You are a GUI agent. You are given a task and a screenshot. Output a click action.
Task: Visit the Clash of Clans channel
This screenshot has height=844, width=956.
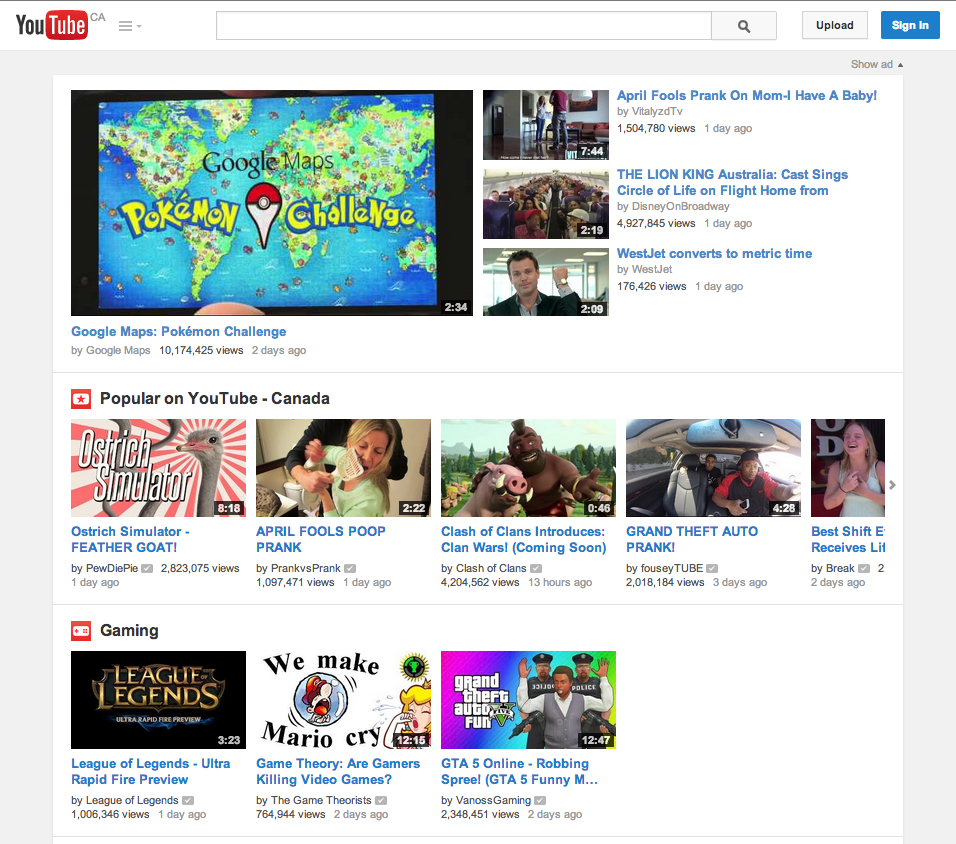491,568
